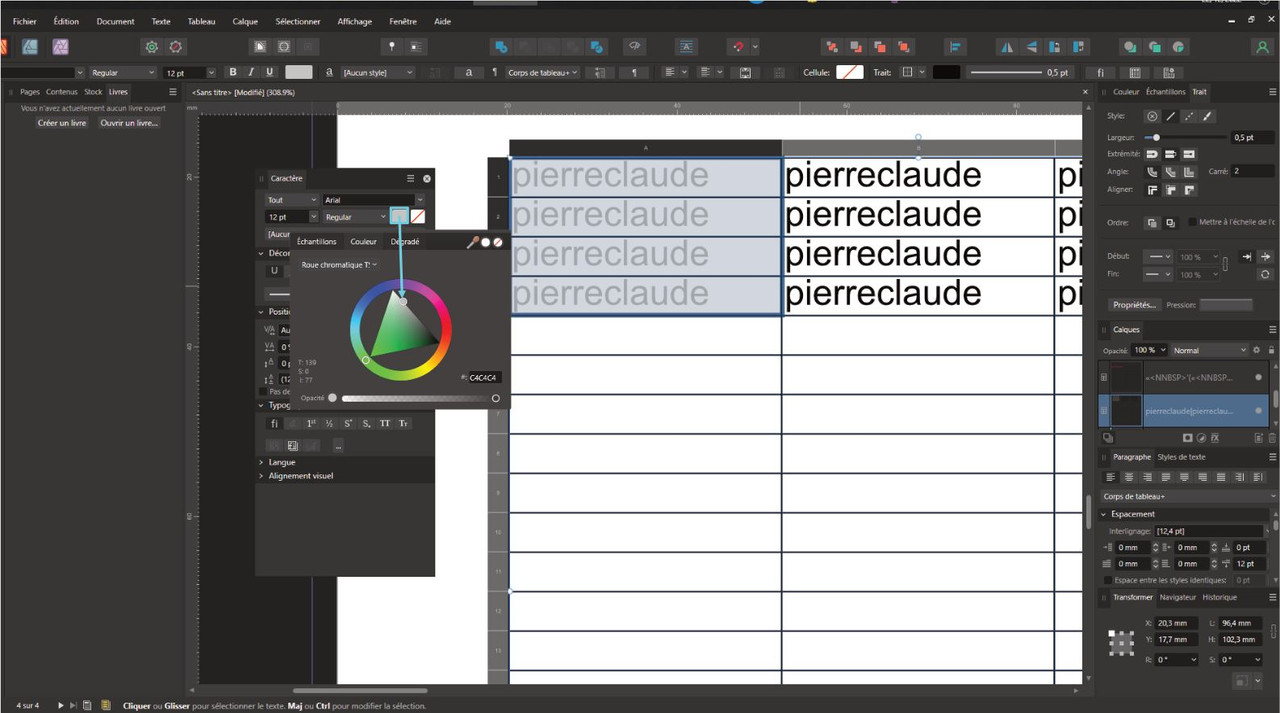1280x713 pixels.
Task: Switch to the Affinity Photo persona icon
Action: (60, 47)
